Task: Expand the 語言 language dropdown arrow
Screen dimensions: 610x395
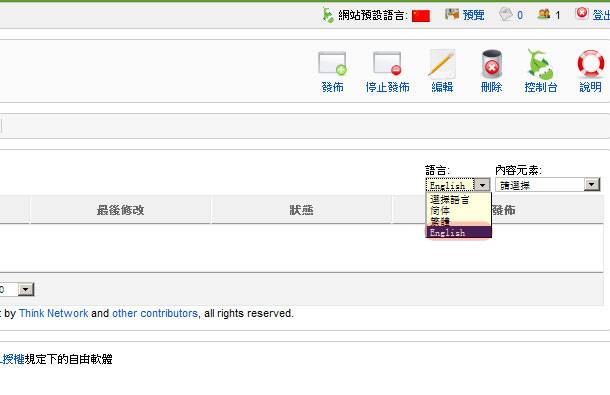Action: [482, 185]
